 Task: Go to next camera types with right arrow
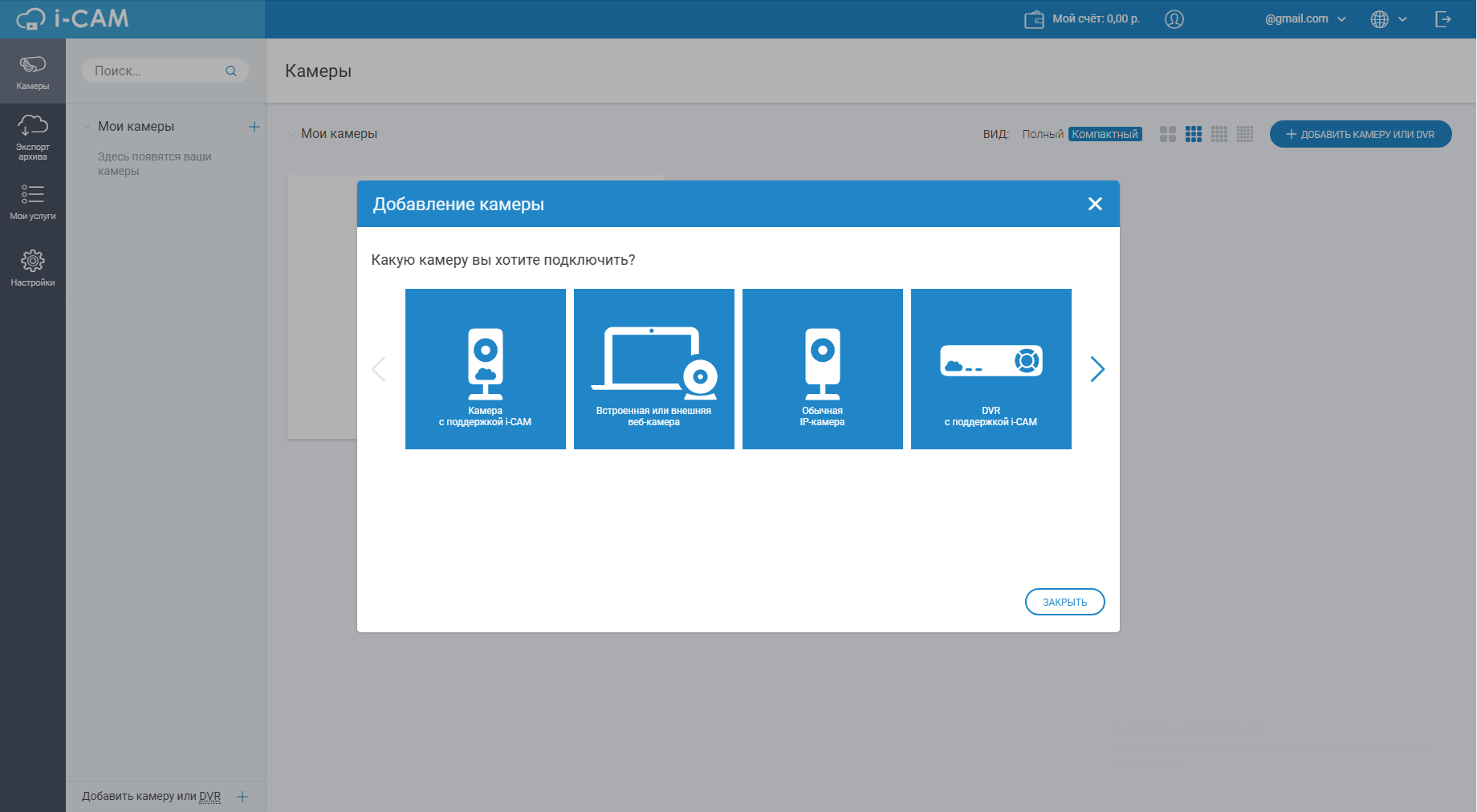(1097, 369)
